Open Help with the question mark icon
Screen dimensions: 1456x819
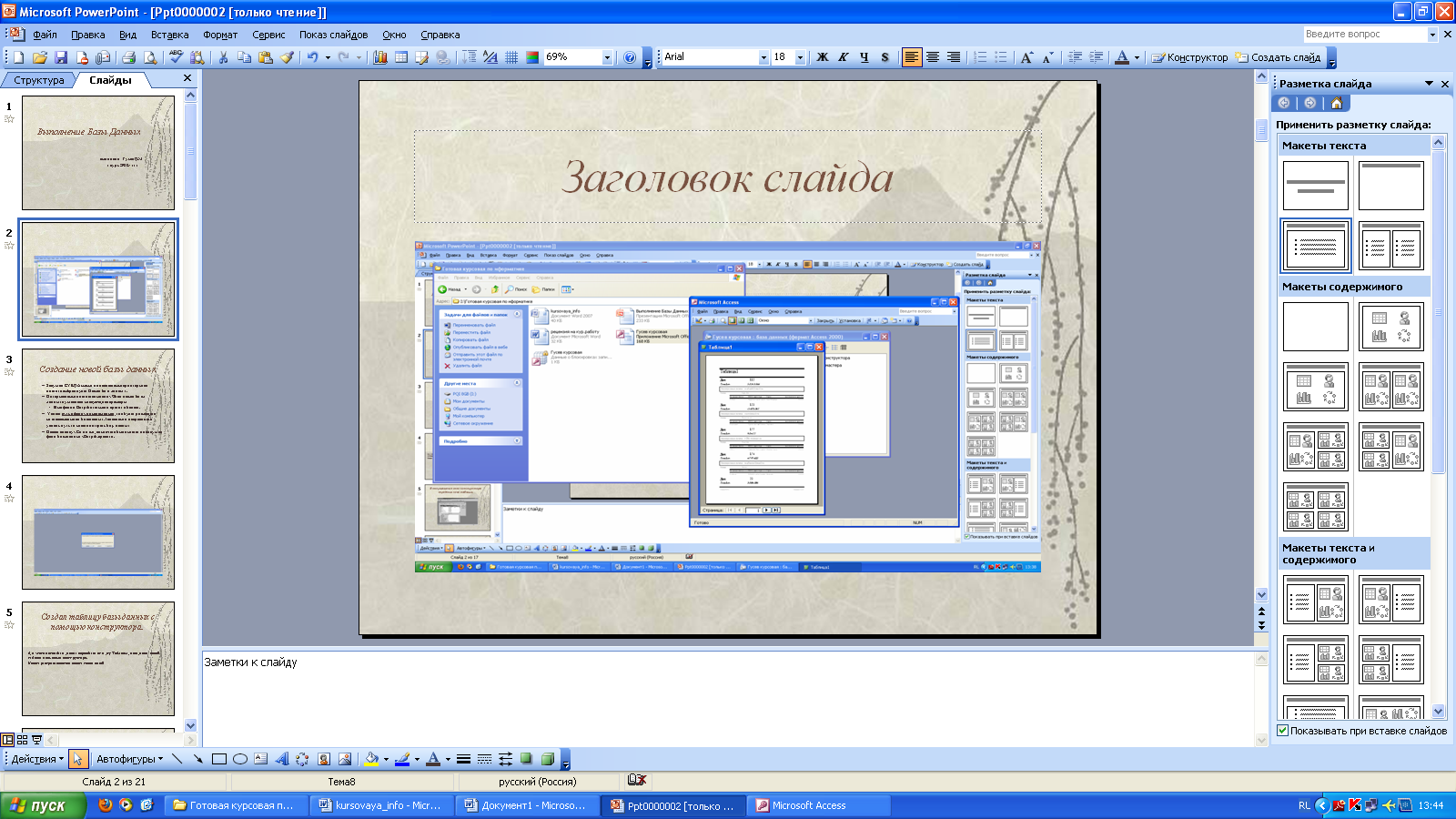(630, 57)
